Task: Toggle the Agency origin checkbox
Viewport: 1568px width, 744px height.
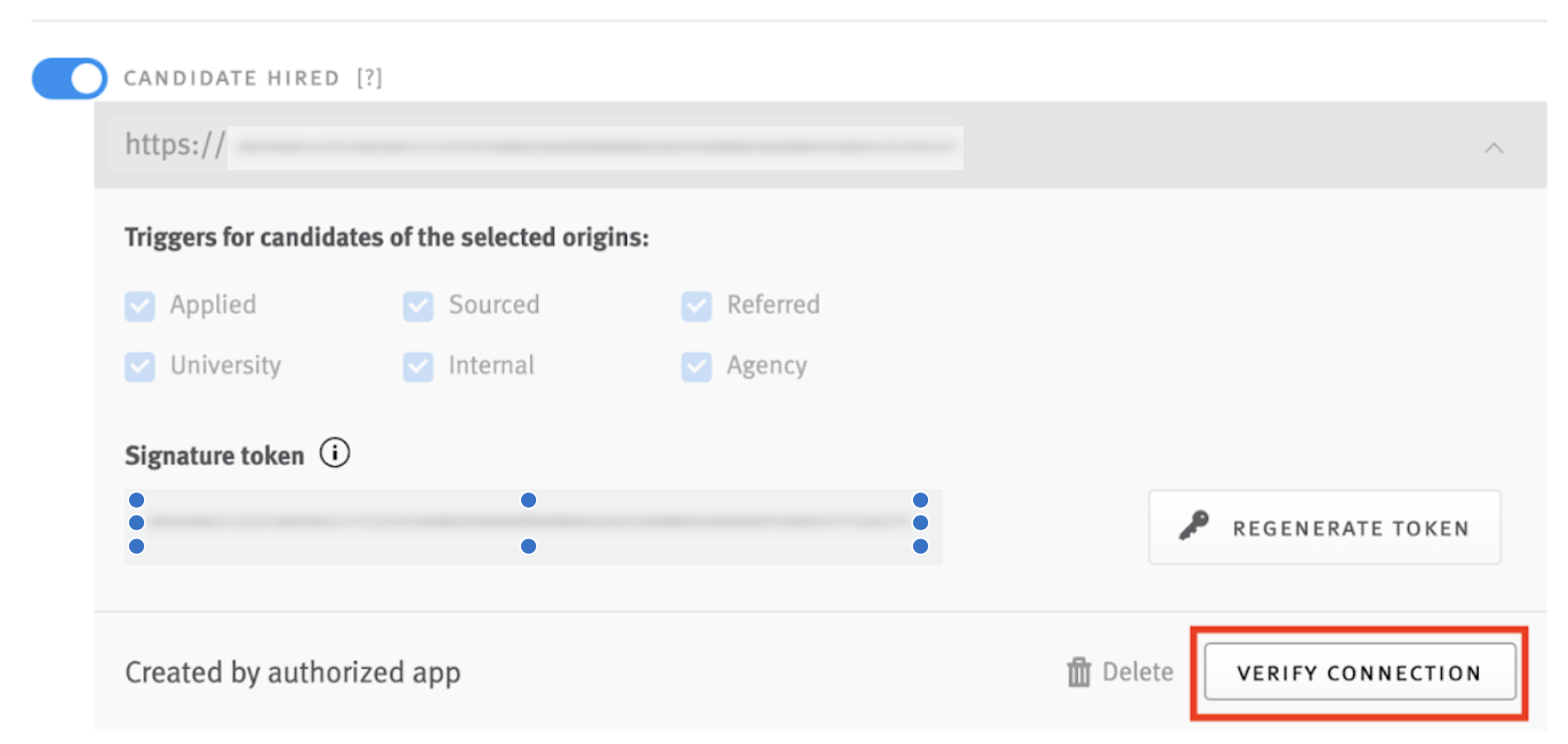Action: (696, 366)
